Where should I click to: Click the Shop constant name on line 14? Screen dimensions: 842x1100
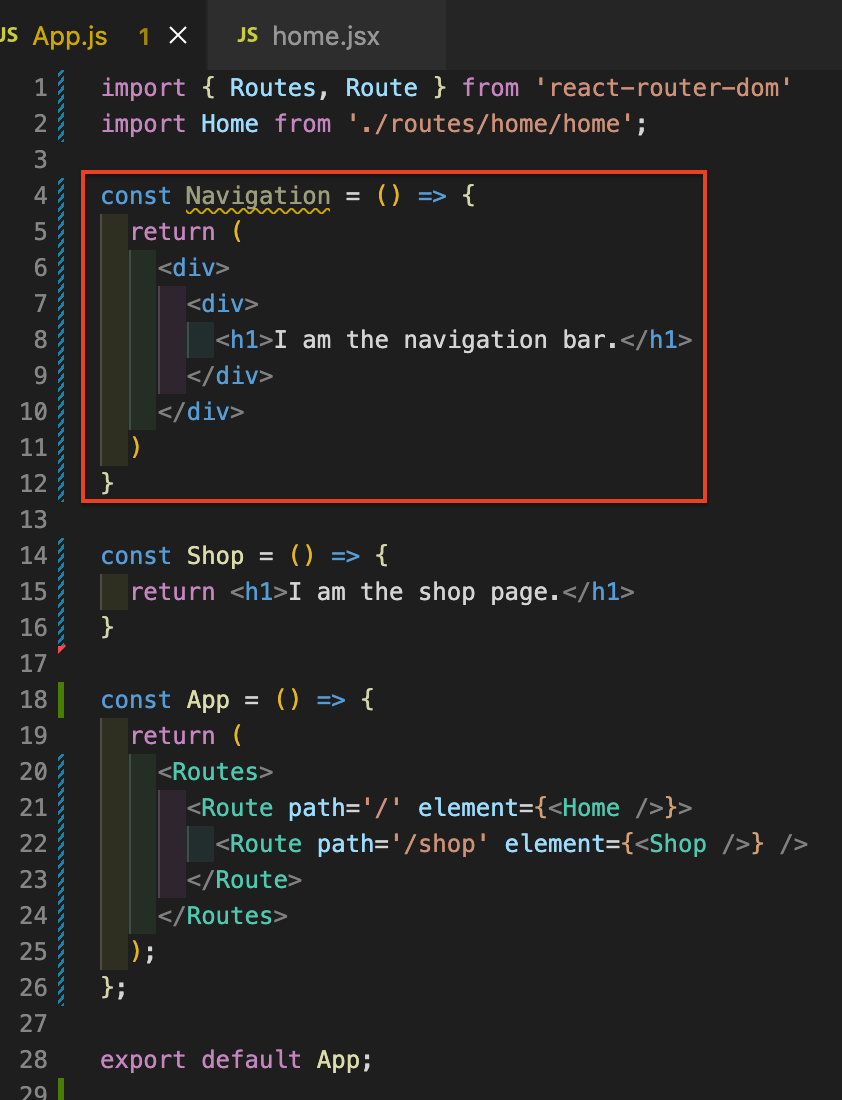coord(215,556)
